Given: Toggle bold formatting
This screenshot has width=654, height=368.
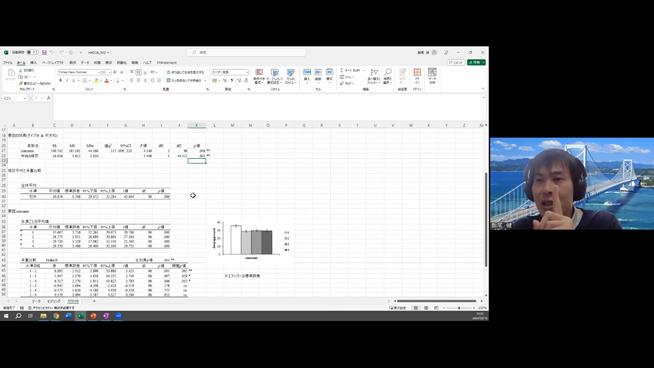Looking at the screenshot, I should (x=60, y=81).
